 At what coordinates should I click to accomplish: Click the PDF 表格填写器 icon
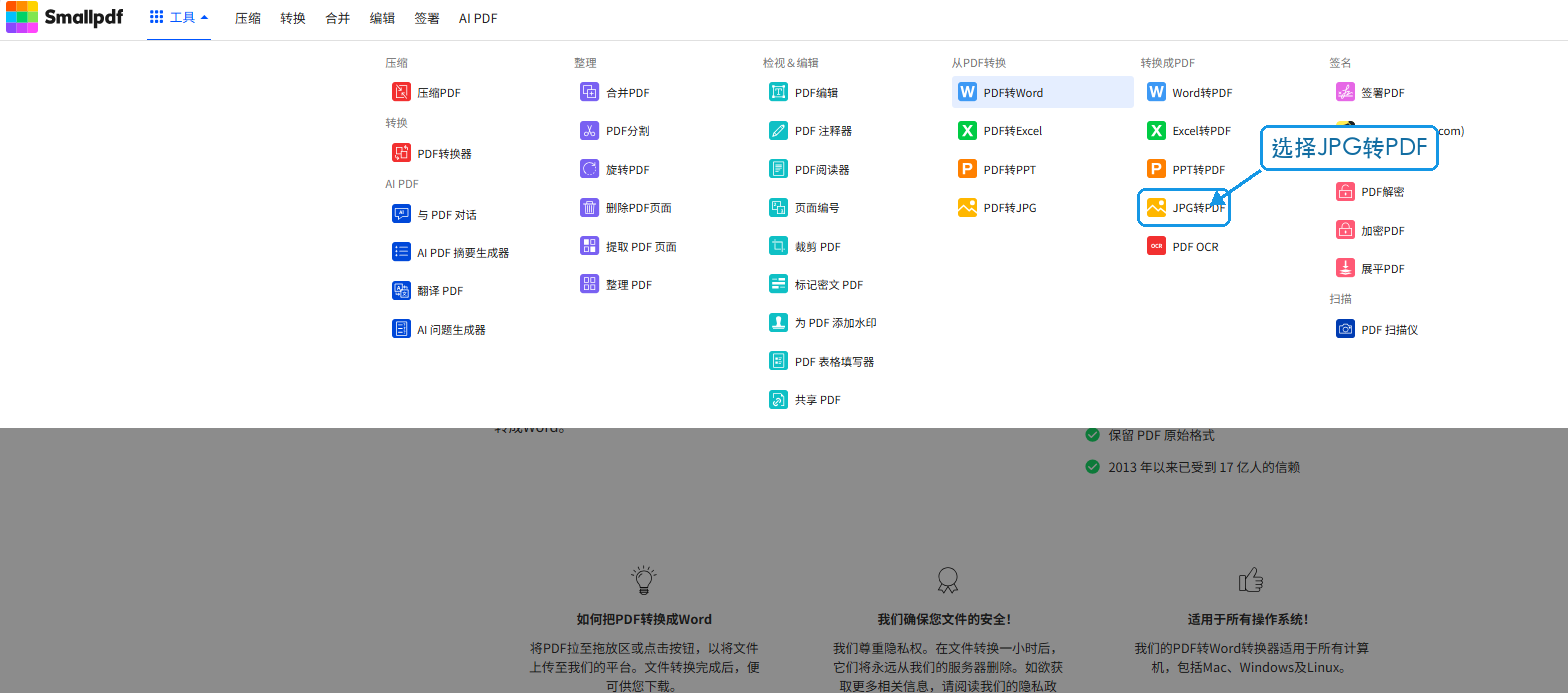[x=779, y=361]
